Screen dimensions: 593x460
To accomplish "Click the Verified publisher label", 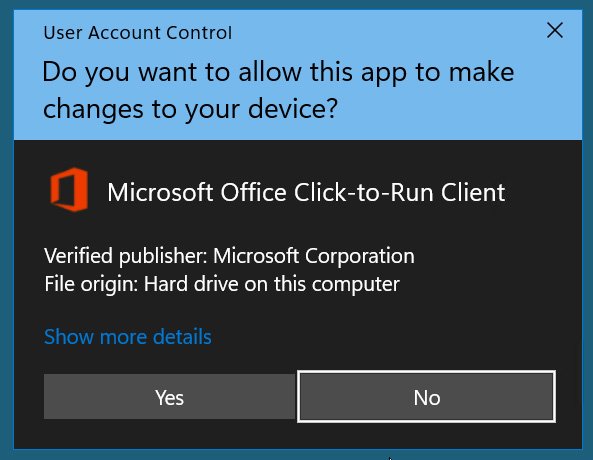I will click(x=126, y=256).
